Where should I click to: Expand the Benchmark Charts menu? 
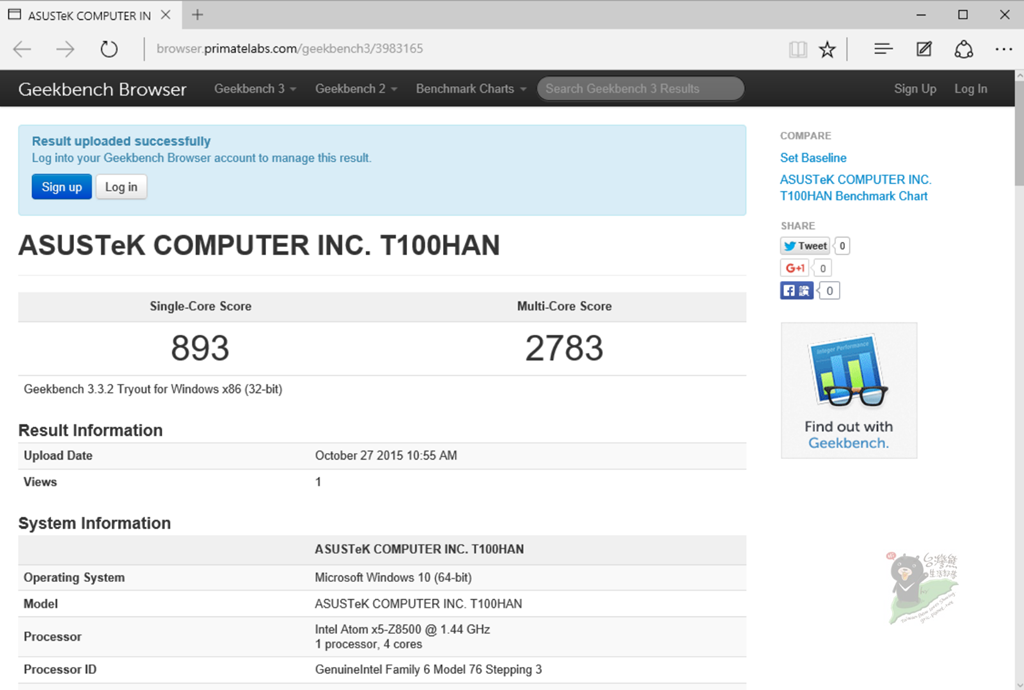(x=471, y=89)
